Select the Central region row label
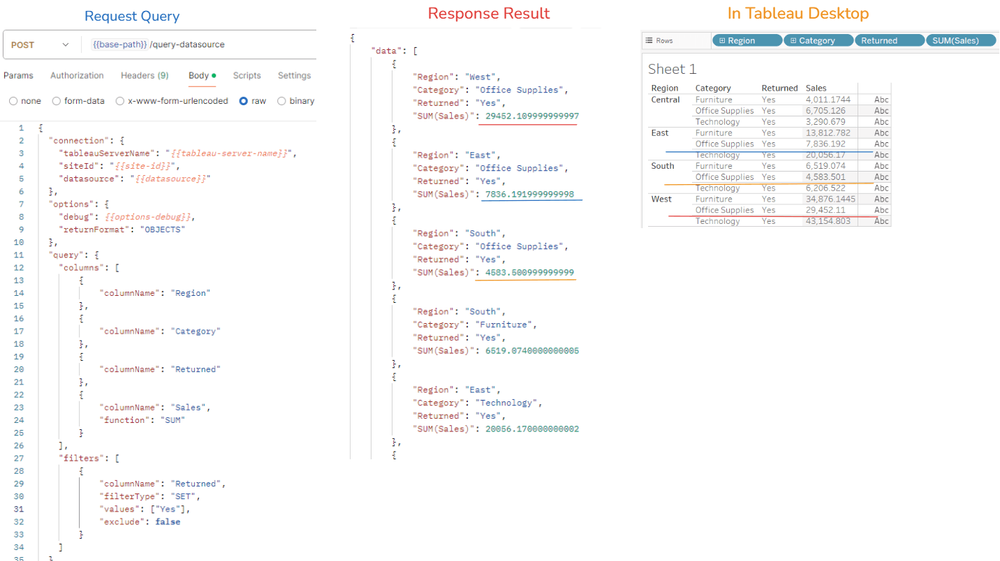The height and width of the screenshot is (561, 1000). (x=665, y=99)
